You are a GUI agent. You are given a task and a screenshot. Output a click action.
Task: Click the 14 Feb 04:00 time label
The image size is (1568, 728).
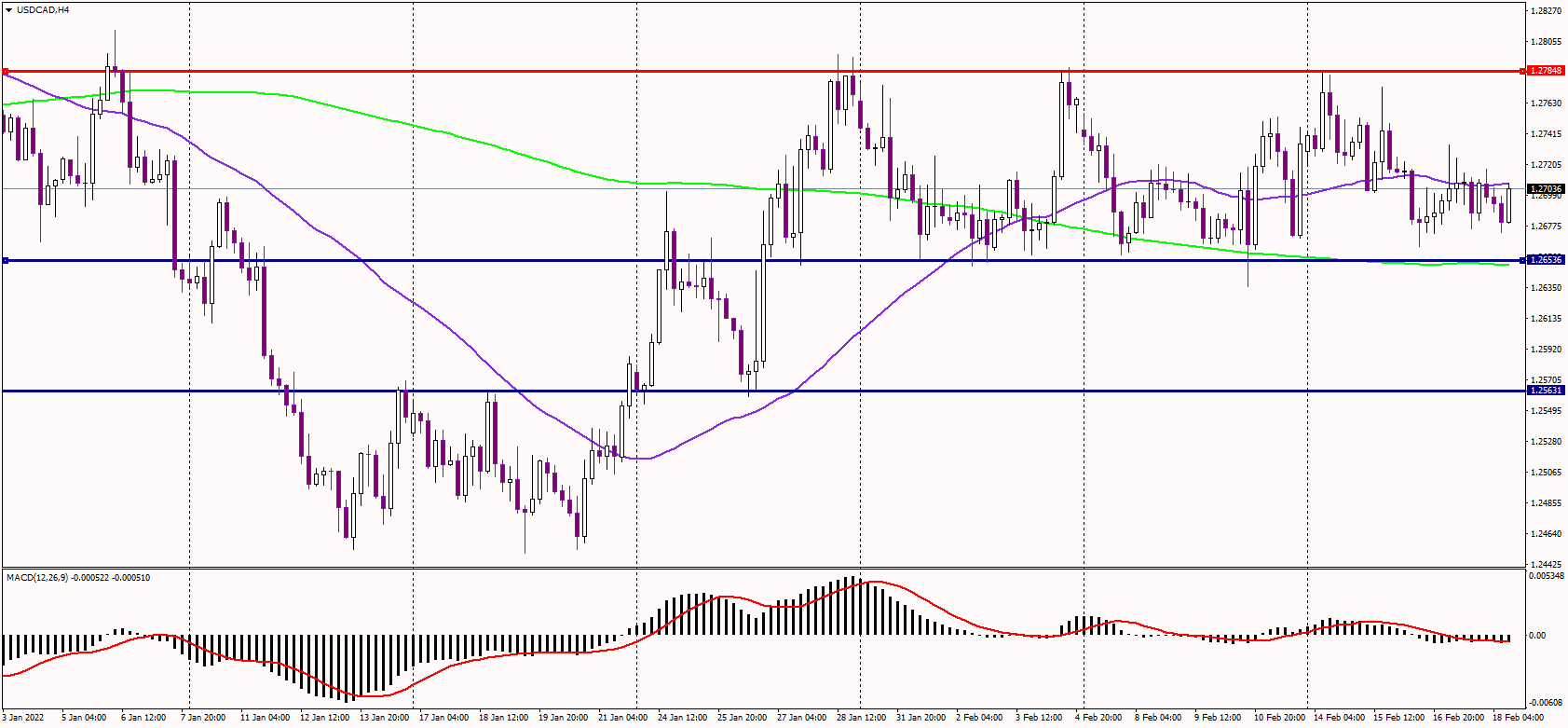1339,718
